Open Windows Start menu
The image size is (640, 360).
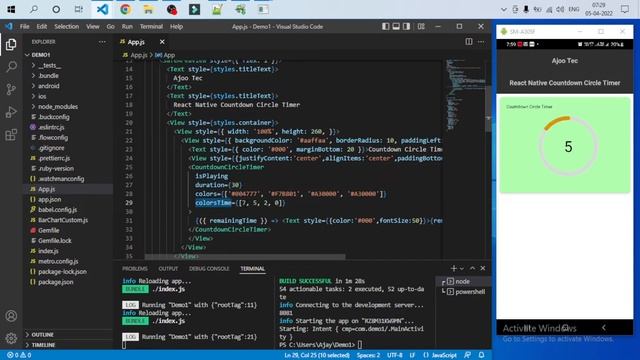point(11,9)
